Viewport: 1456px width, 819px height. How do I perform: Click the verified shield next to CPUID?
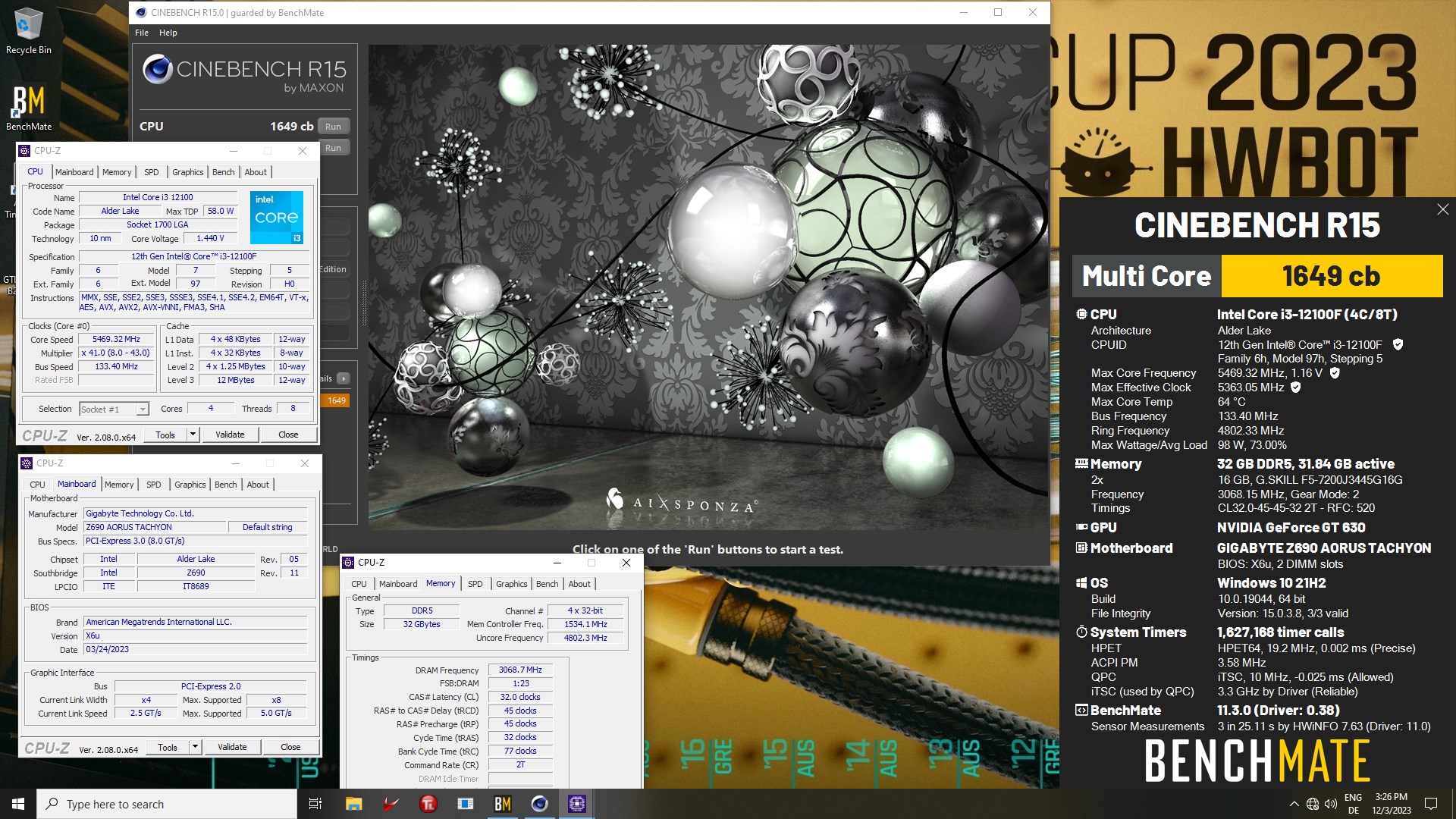1398,344
